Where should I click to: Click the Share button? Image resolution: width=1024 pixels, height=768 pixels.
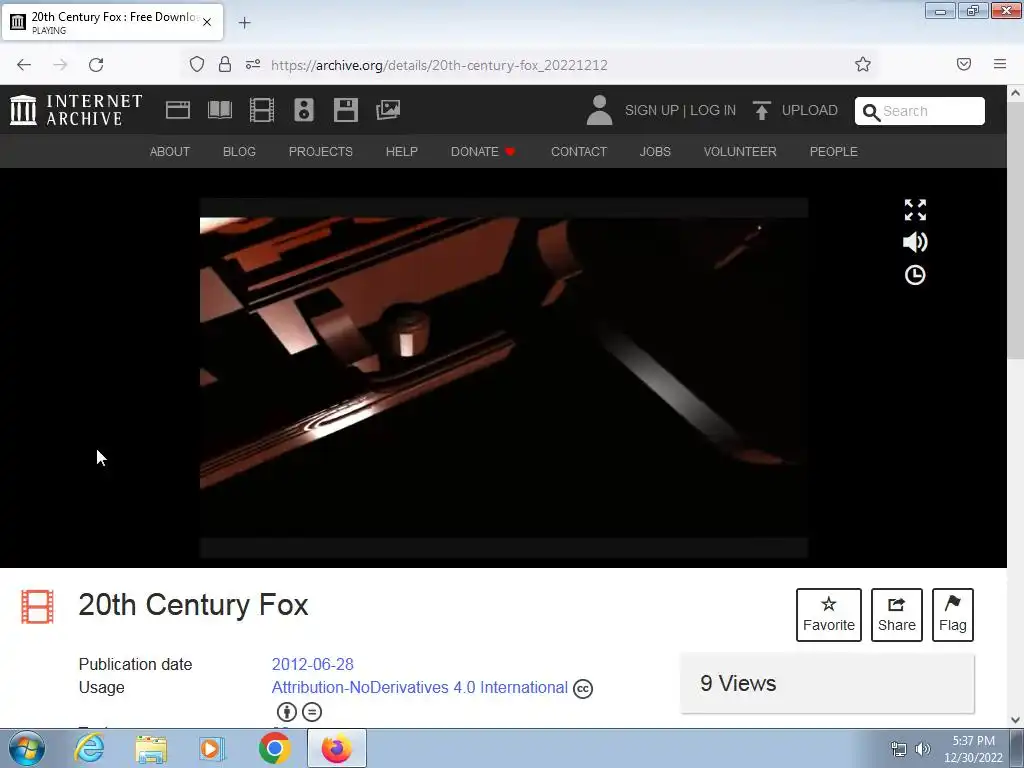point(897,615)
